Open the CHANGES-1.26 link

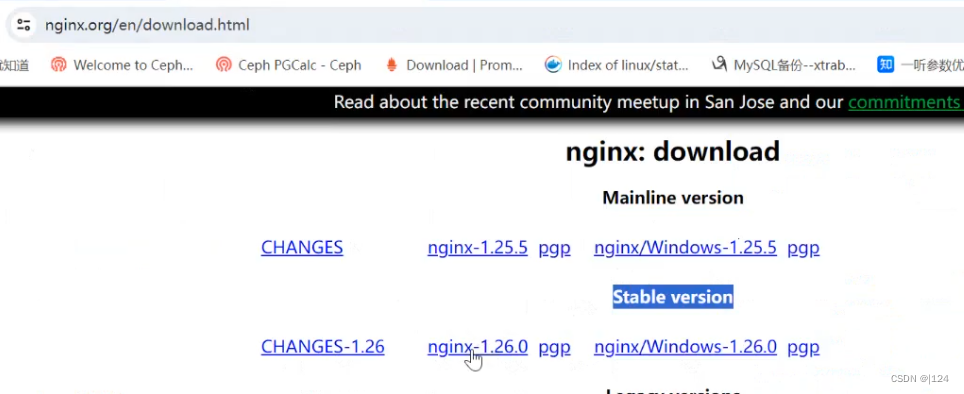tap(323, 347)
